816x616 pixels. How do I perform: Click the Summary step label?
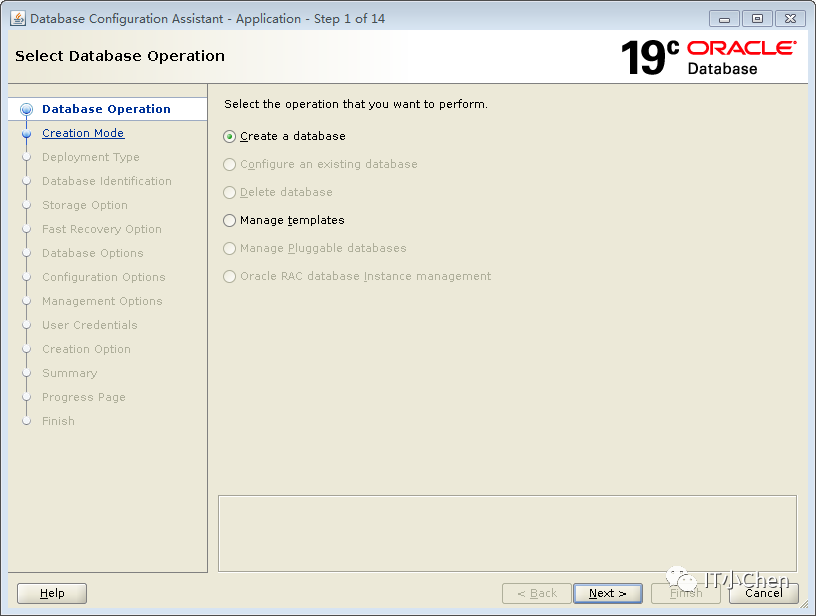coord(70,373)
